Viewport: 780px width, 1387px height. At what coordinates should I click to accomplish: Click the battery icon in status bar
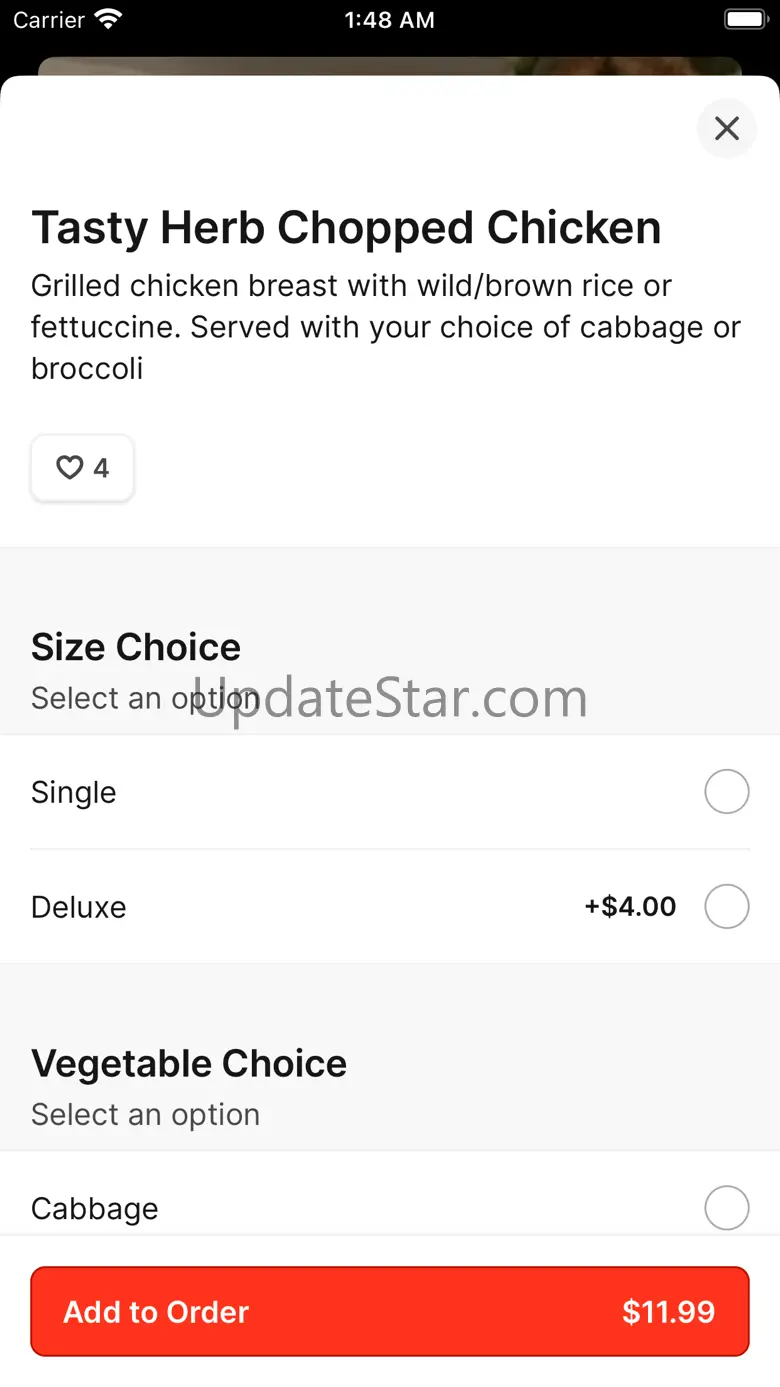pyautogui.click(x=744, y=19)
